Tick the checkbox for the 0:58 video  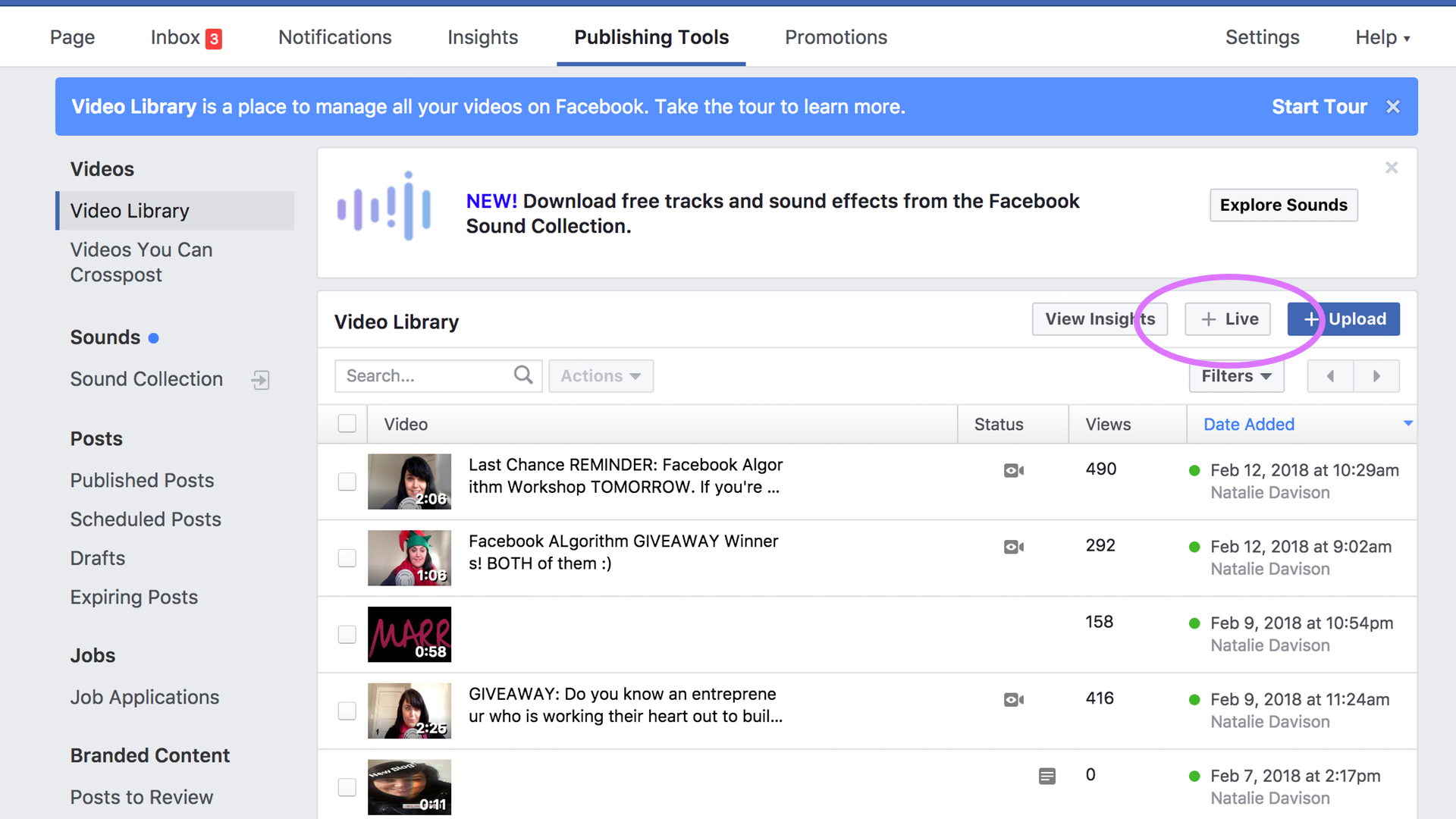tap(347, 634)
